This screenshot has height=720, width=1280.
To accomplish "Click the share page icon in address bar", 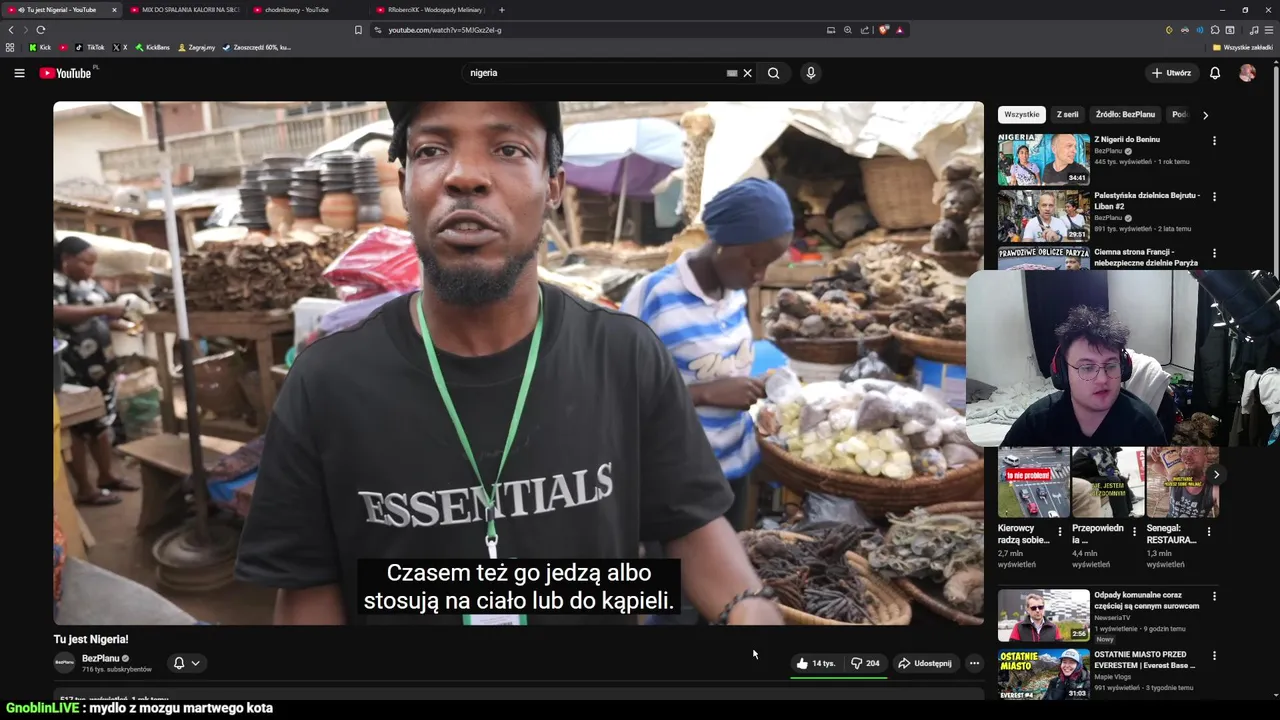I will pyautogui.click(x=865, y=30).
